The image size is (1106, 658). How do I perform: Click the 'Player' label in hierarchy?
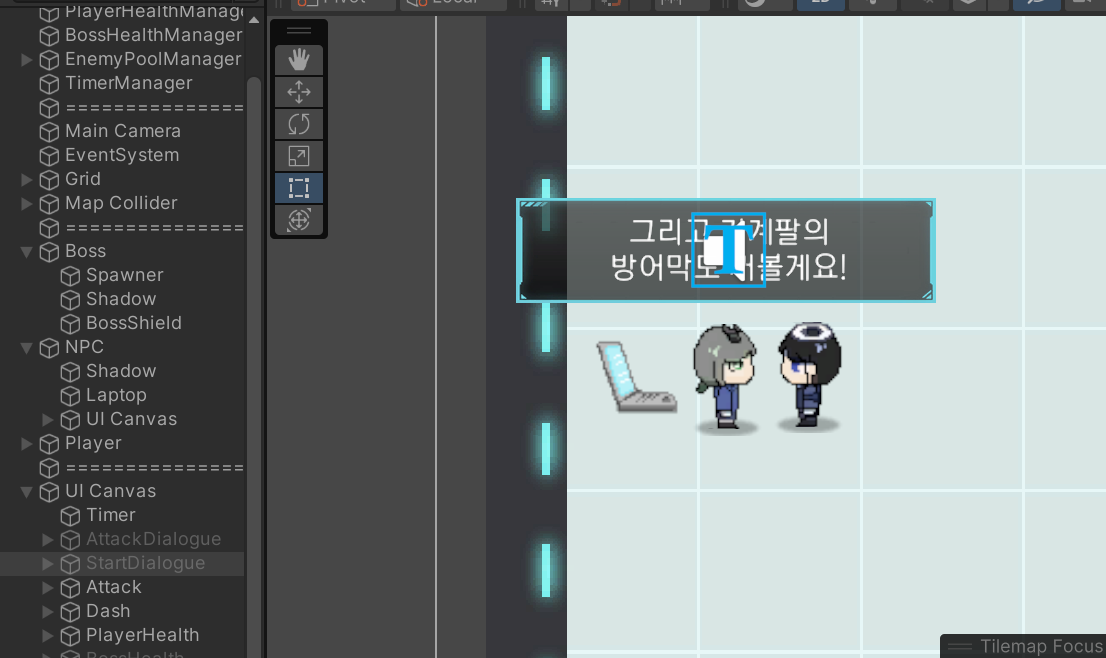(x=93, y=443)
